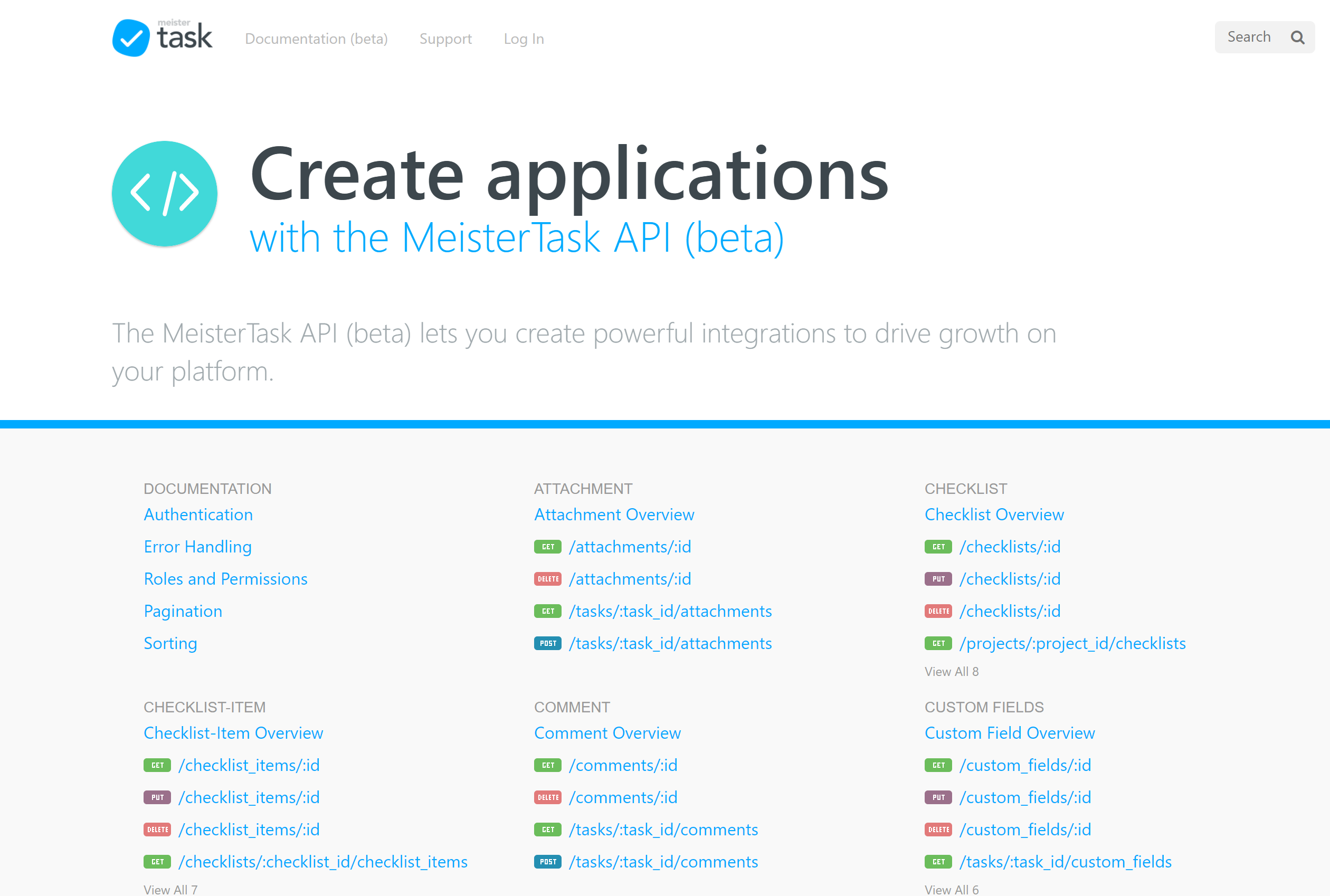Open the Authentication documentation
The image size is (1330, 896).
pyautogui.click(x=198, y=514)
